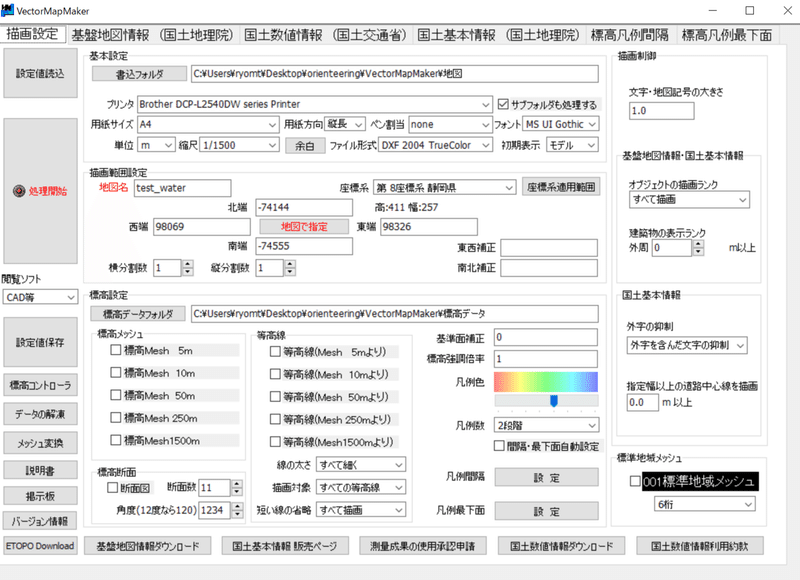Click 書込フォルダ button
The width and height of the screenshot is (800, 580).
[139, 74]
